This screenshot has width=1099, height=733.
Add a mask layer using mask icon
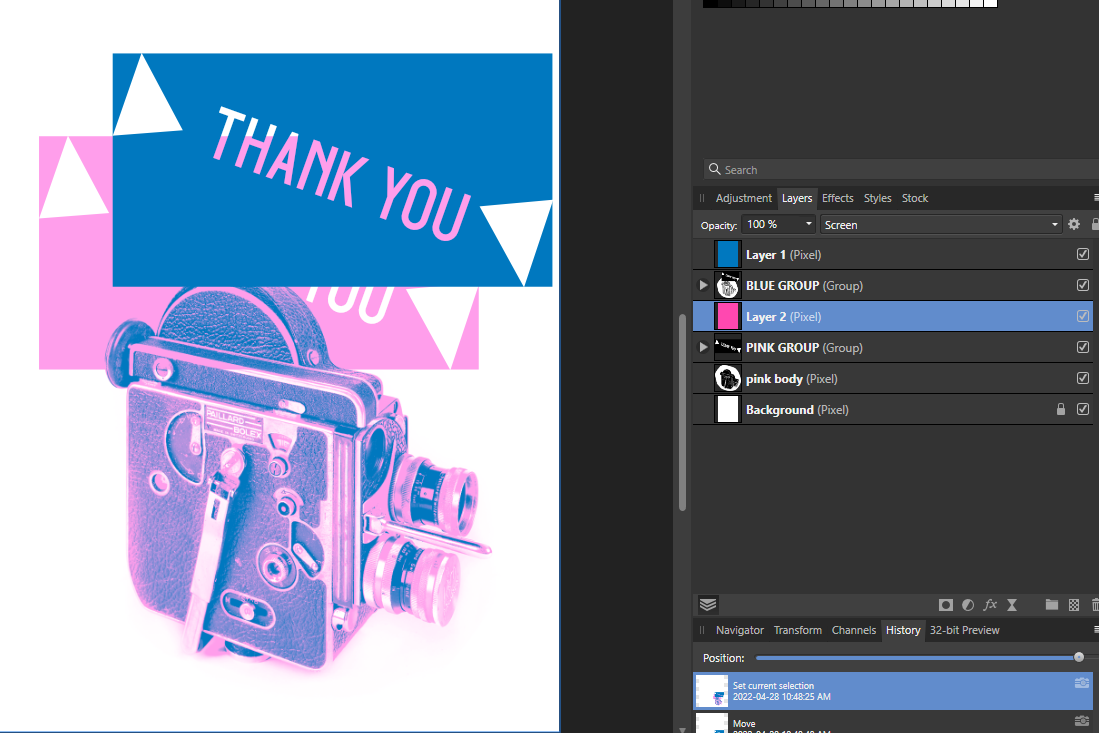pos(946,605)
